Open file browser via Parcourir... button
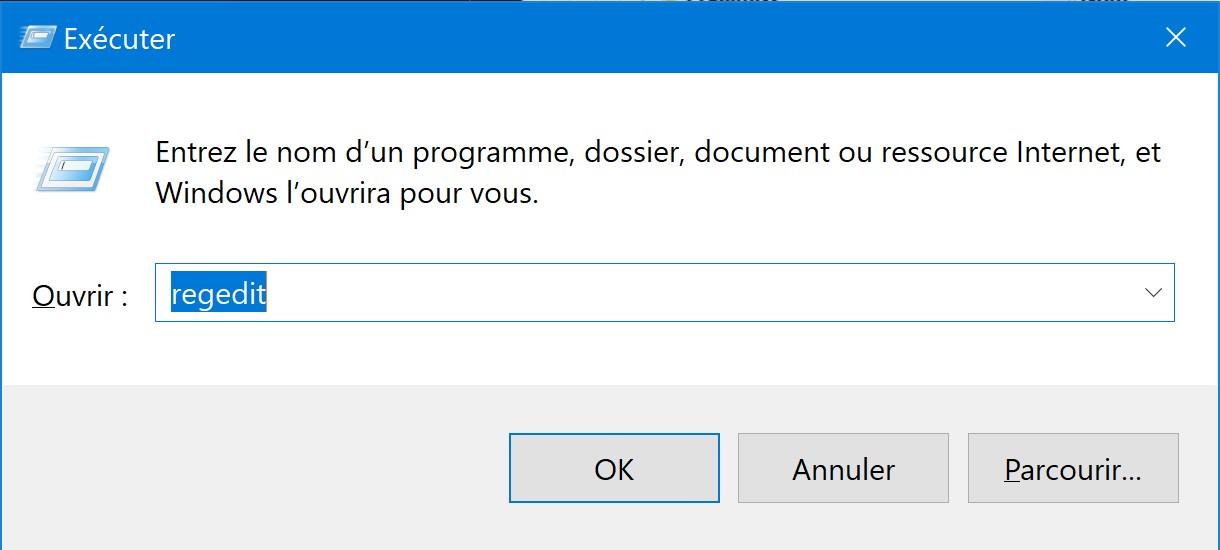The image size is (1220, 550). [x=1072, y=468]
